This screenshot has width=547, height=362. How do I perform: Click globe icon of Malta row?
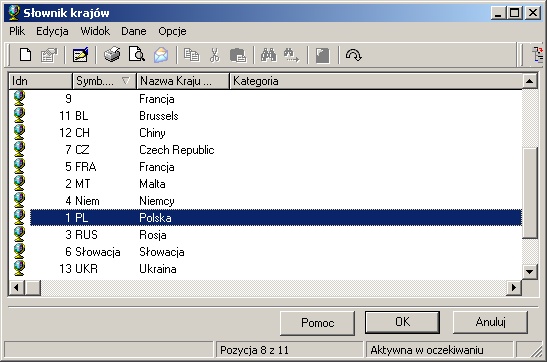(19, 183)
